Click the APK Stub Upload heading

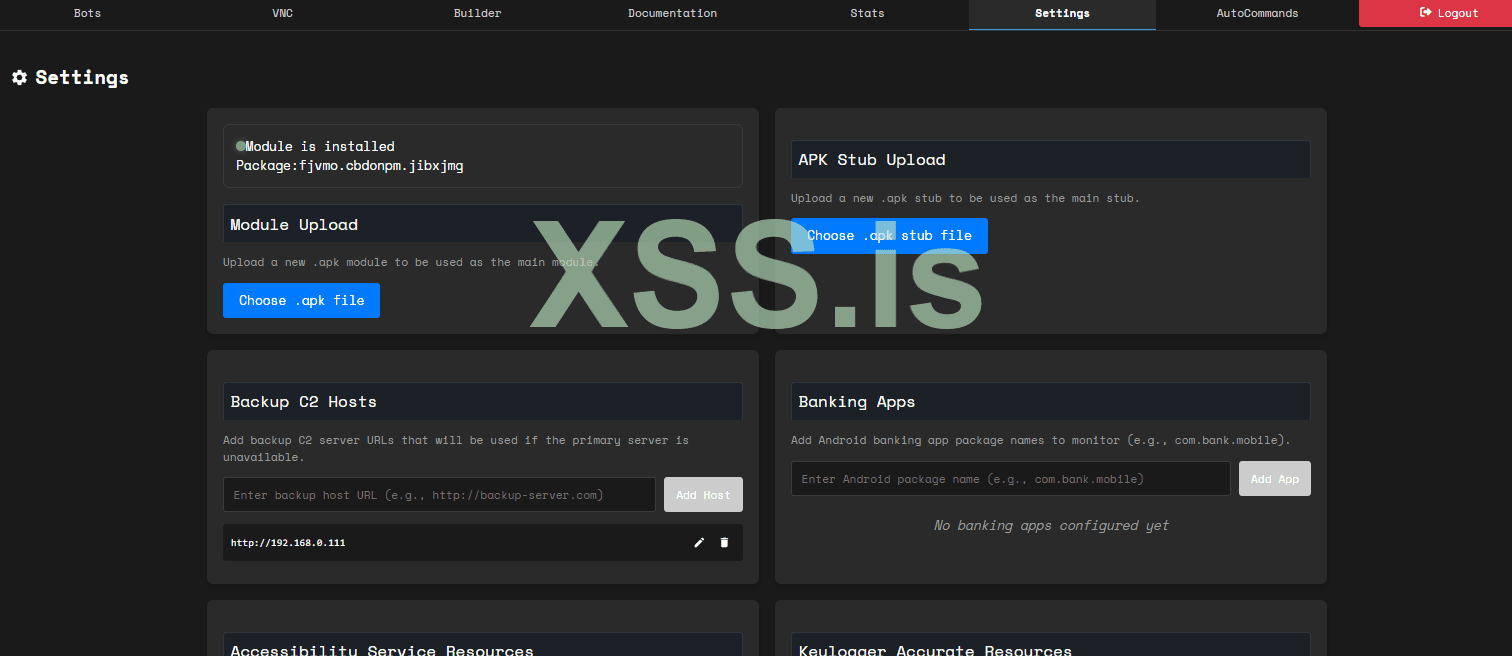pos(872,160)
